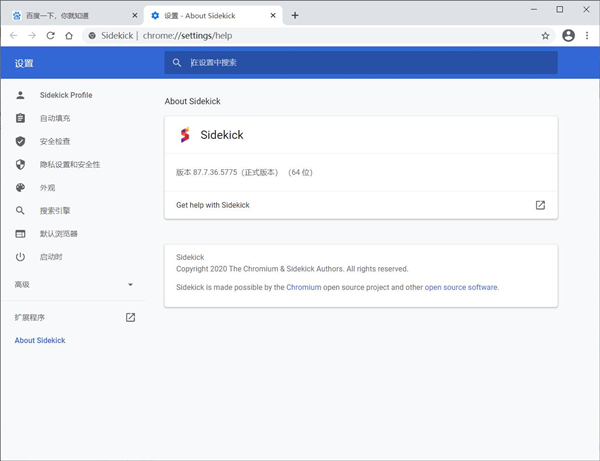Open the 搜索引擎 settings section
Screen dimensions: 600x461
point(55,211)
